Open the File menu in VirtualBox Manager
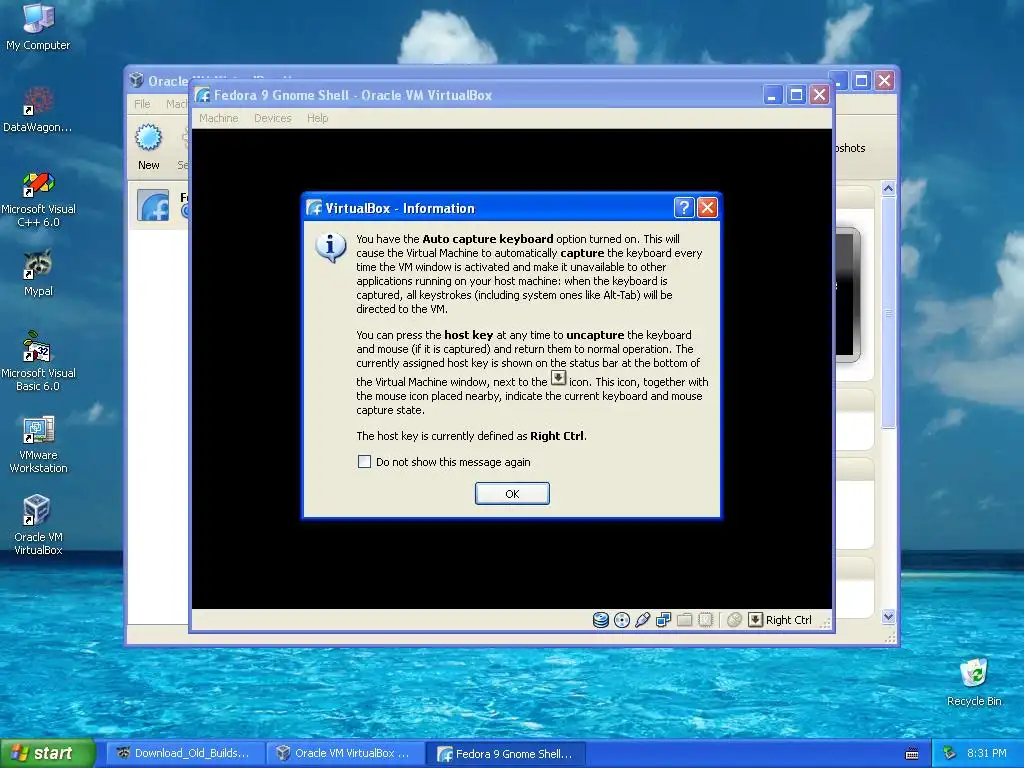Viewport: 1024px width, 768px height. pyautogui.click(x=142, y=104)
